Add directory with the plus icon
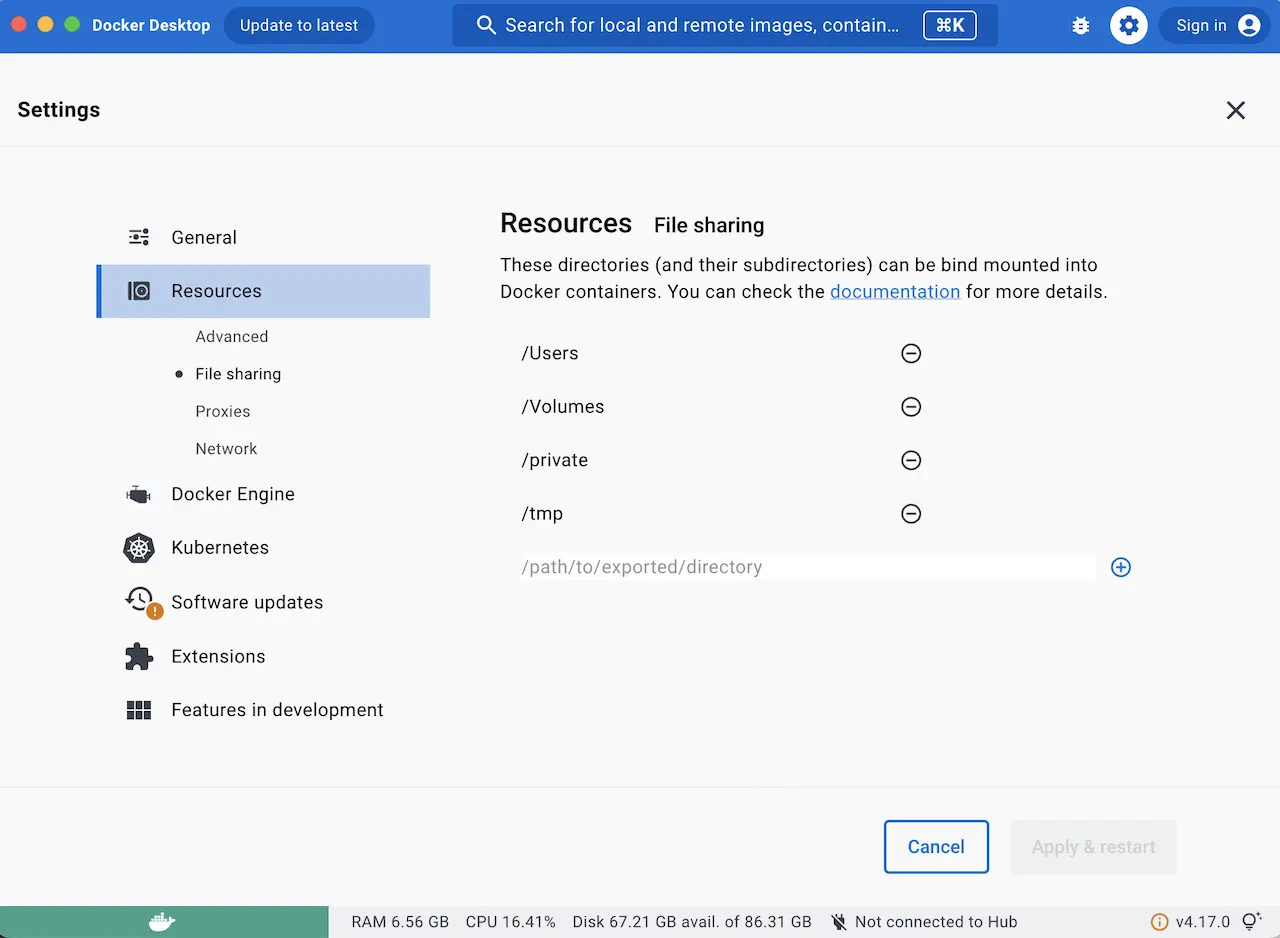The height and width of the screenshot is (938, 1280). tap(1121, 567)
